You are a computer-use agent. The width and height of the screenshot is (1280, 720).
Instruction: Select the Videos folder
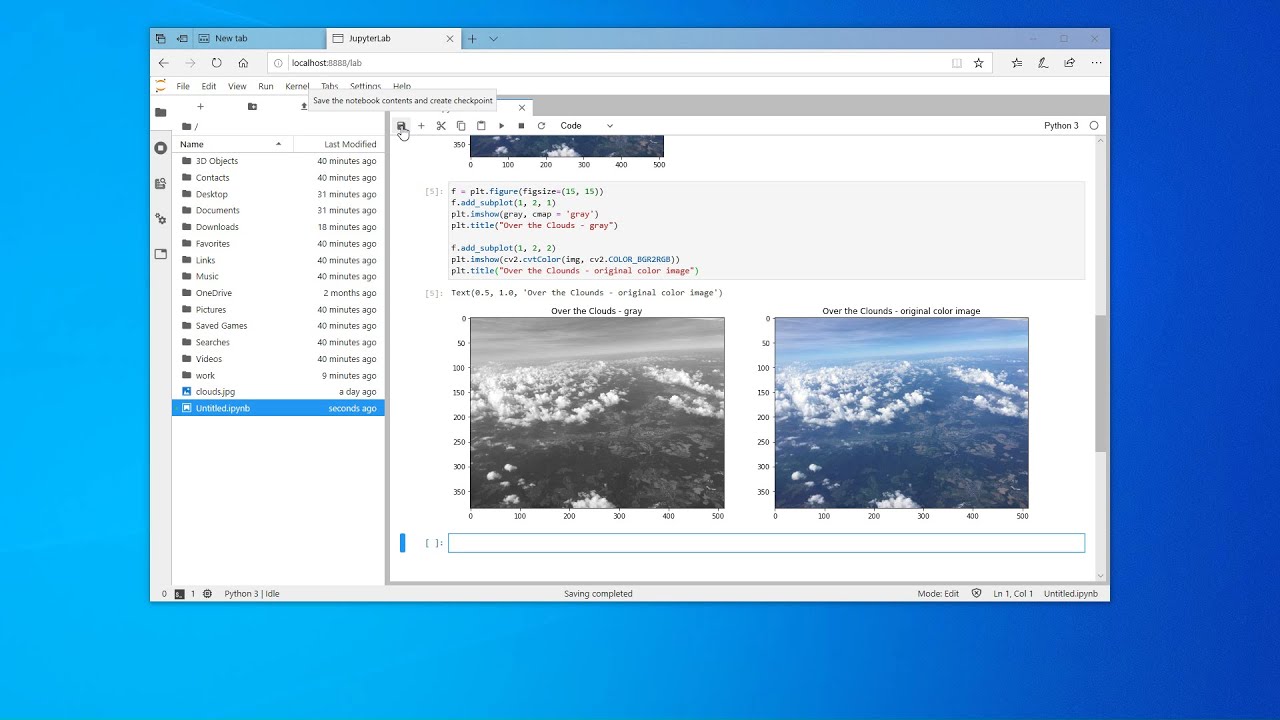tap(278, 359)
